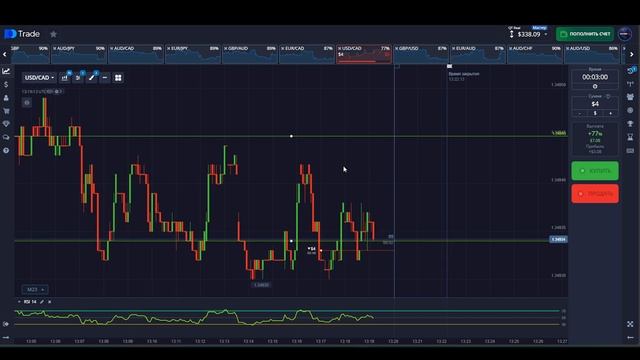The width and height of the screenshot is (640, 360).
Task: Switch to the EUR/AUD asset tab
Action: 478,54
